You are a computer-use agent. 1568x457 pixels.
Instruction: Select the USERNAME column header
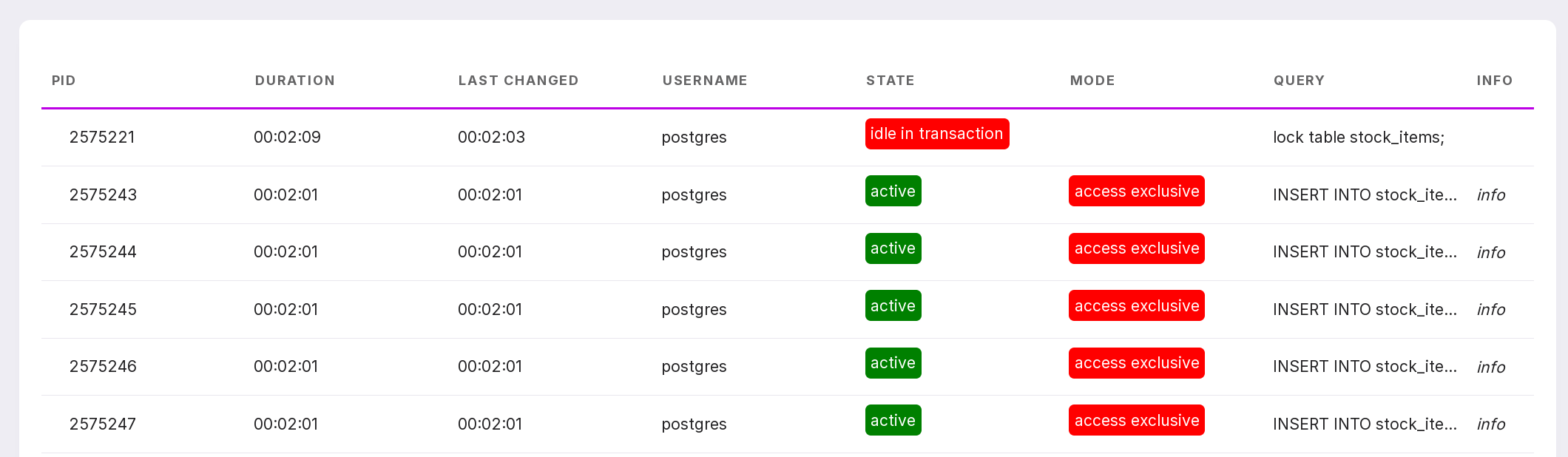pyautogui.click(x=704, y=81)
